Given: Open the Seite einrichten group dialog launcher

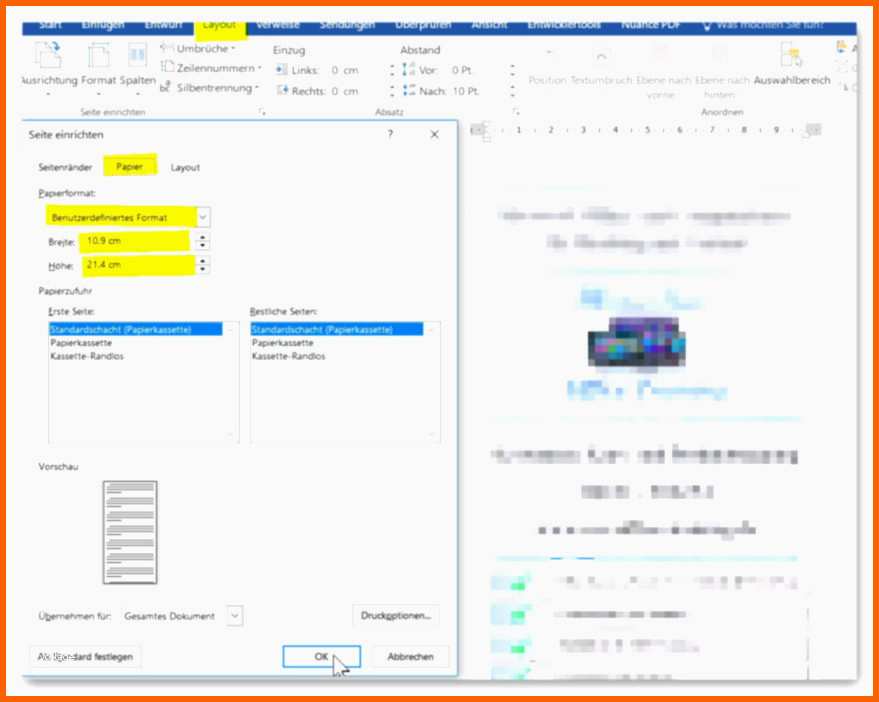Looking at the screenshot, I should 262,112.
